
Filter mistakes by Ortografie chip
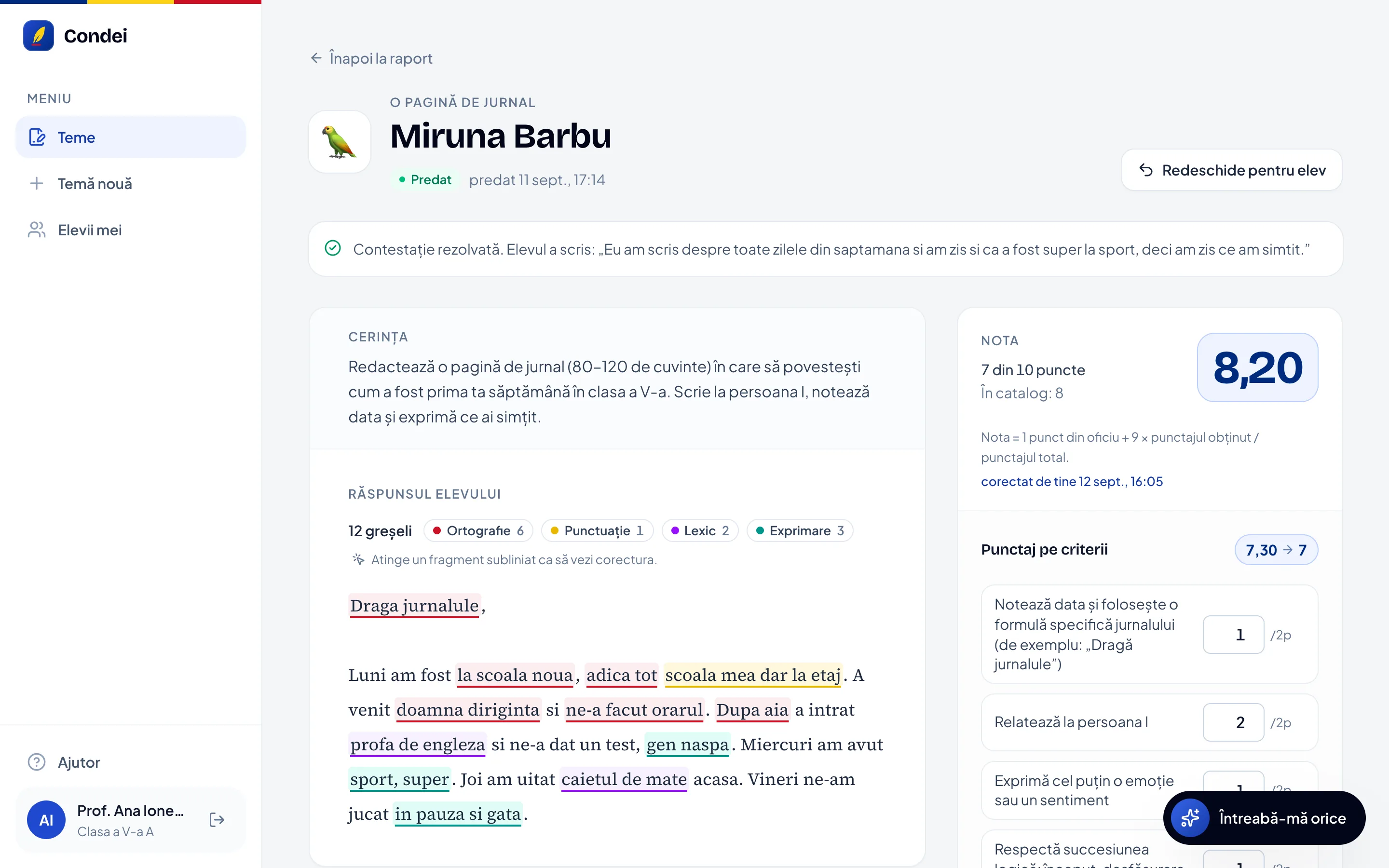(x=478, y=530)
